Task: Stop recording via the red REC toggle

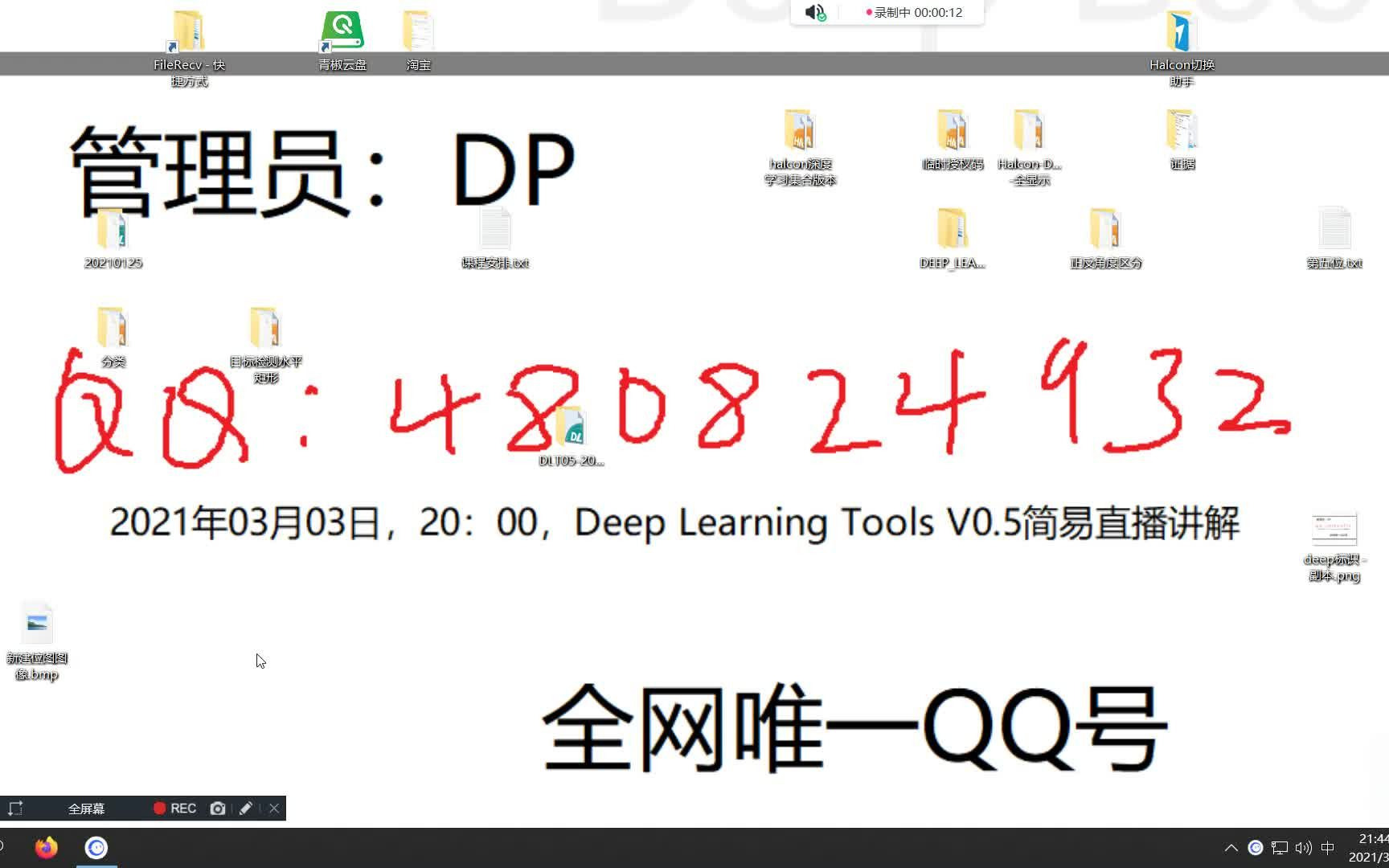Action: pyautogui.click(x=174, y=808)
